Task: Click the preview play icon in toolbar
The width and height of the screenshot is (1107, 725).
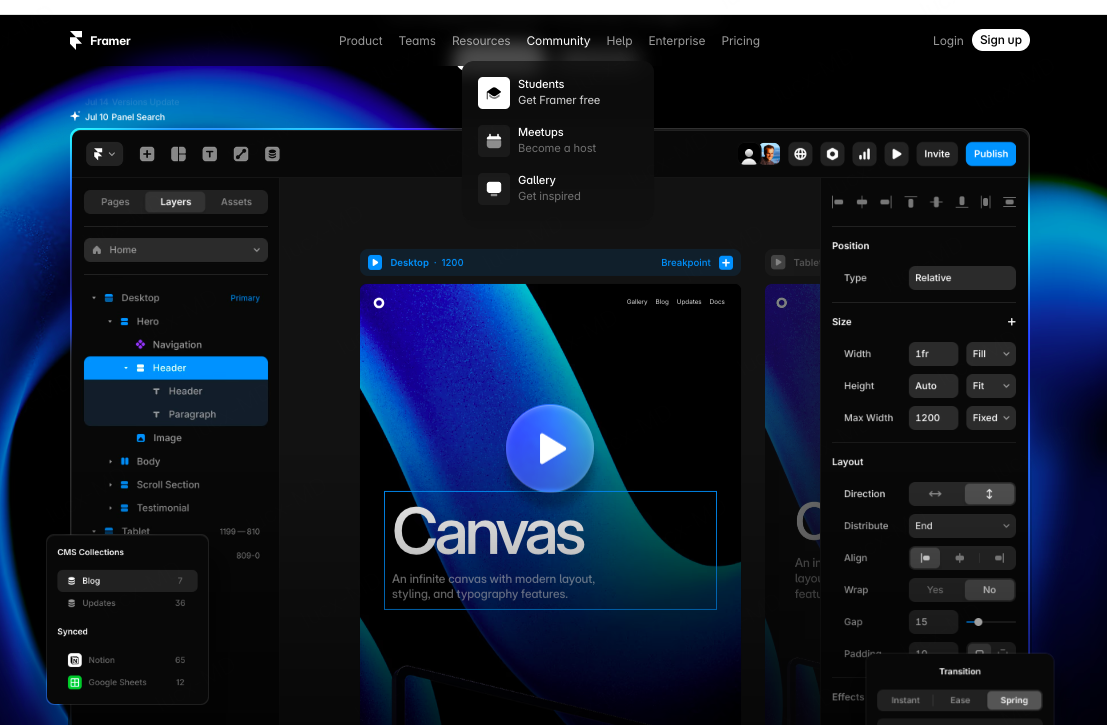Action: [x=897, y=154]
